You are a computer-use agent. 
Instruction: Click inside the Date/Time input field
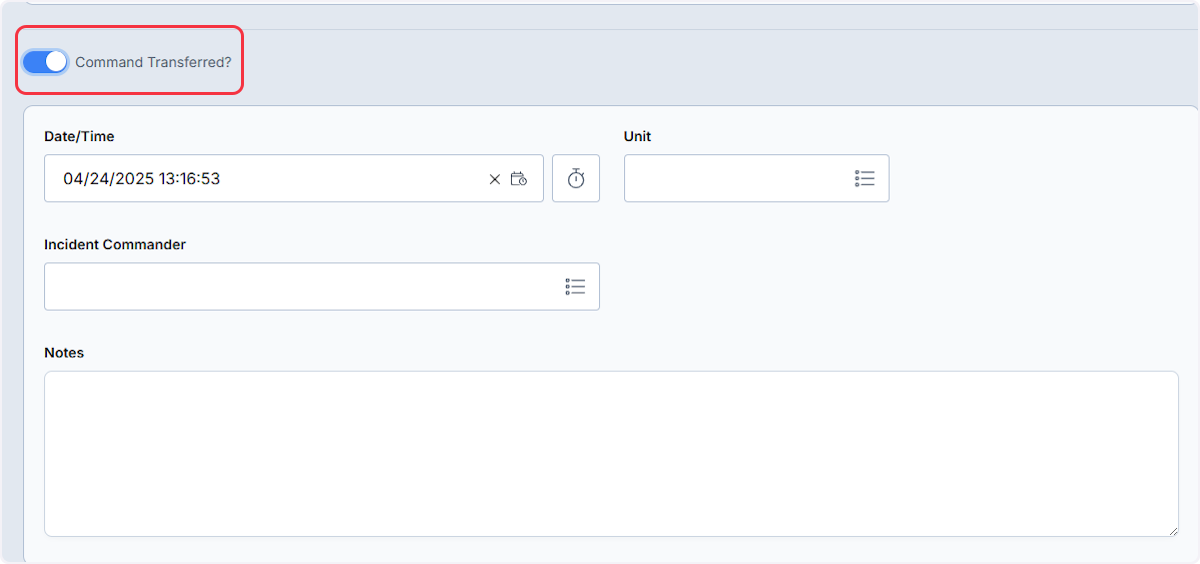(294, 178)
